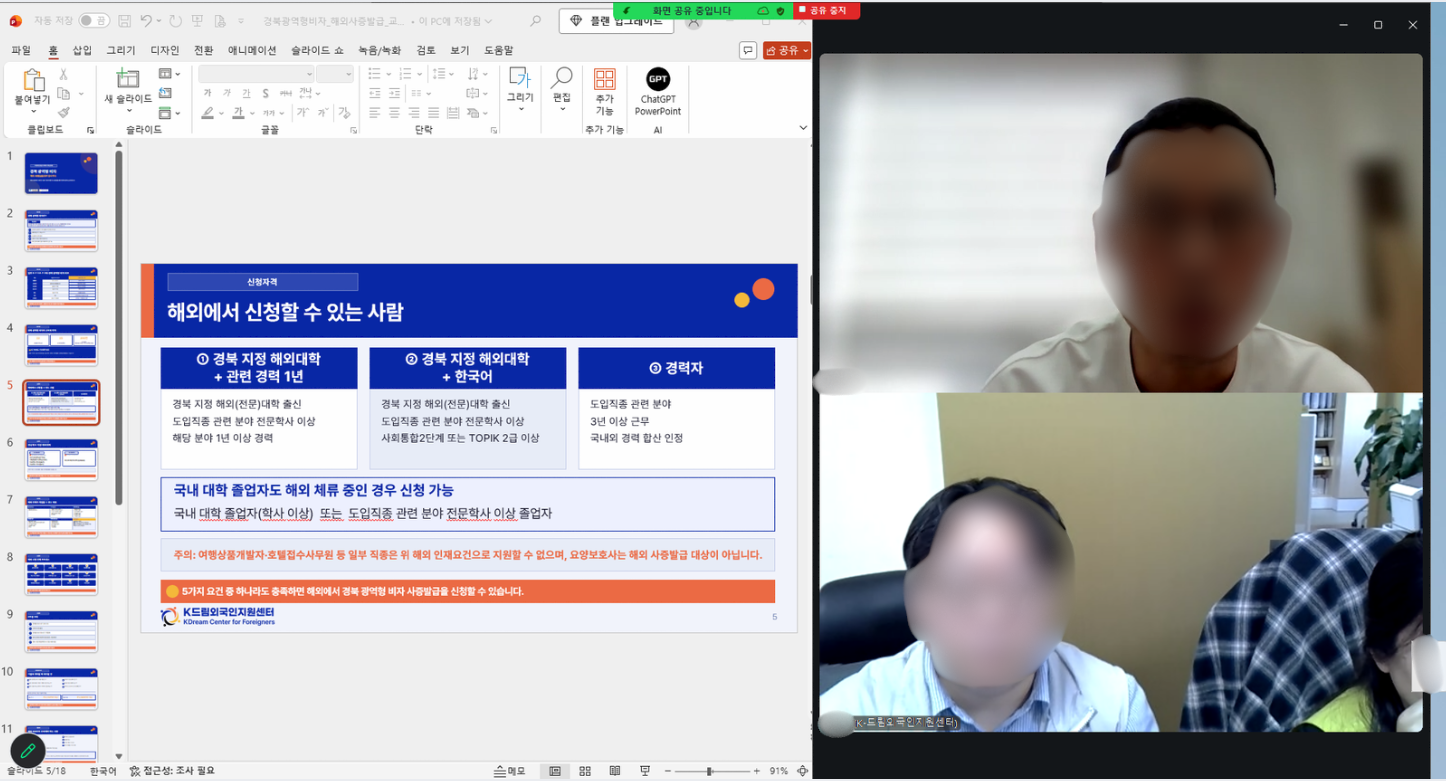Image resolution: width=1446 pixels, height=781 pixels.
Task: Open the bullets list dropdown arrow
Action: [x=388, y=74]
